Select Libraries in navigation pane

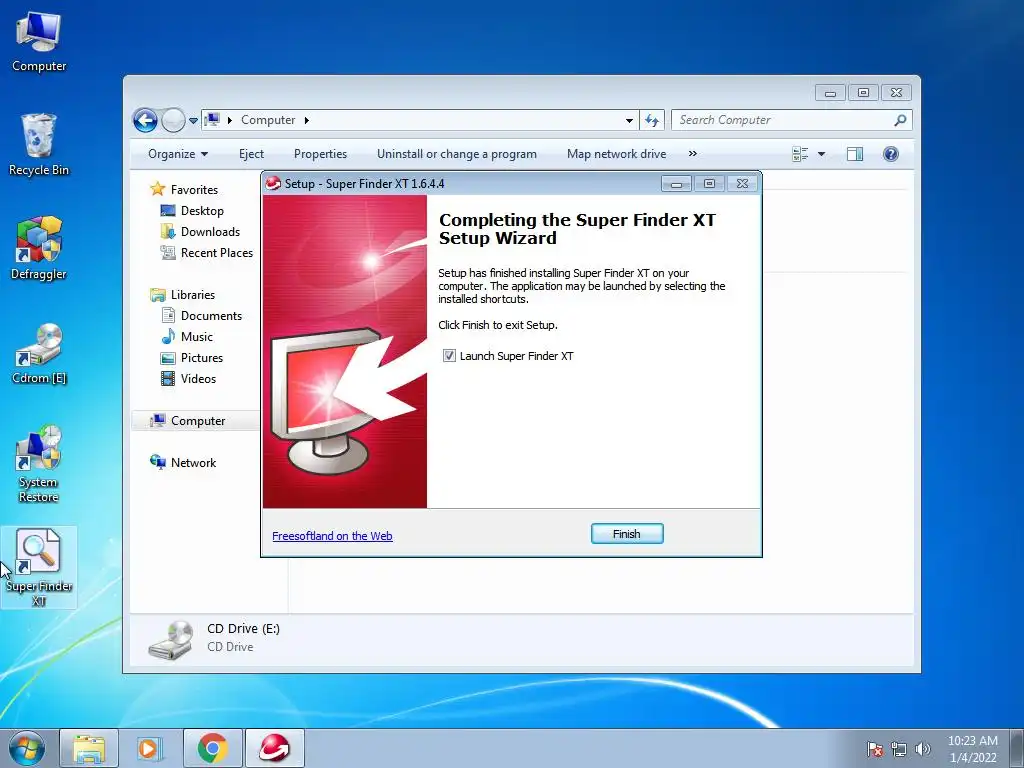click(182, 295)
